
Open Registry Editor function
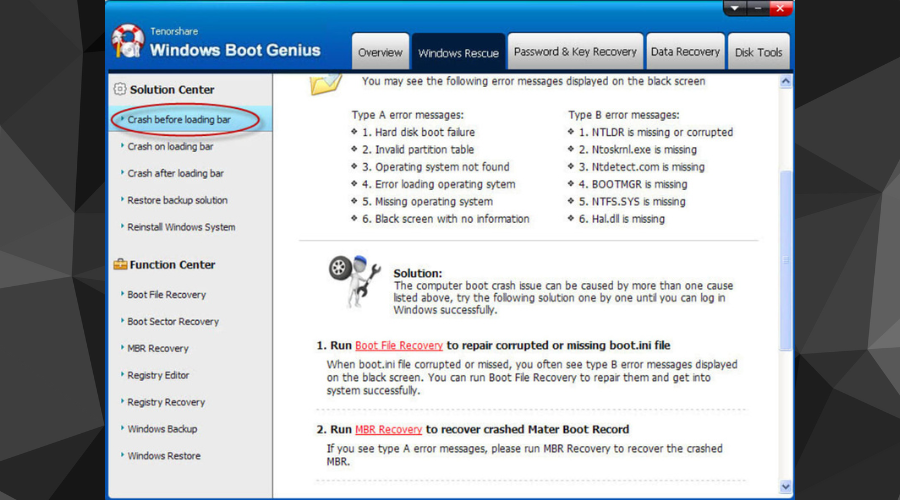click(x=158, y=375)
